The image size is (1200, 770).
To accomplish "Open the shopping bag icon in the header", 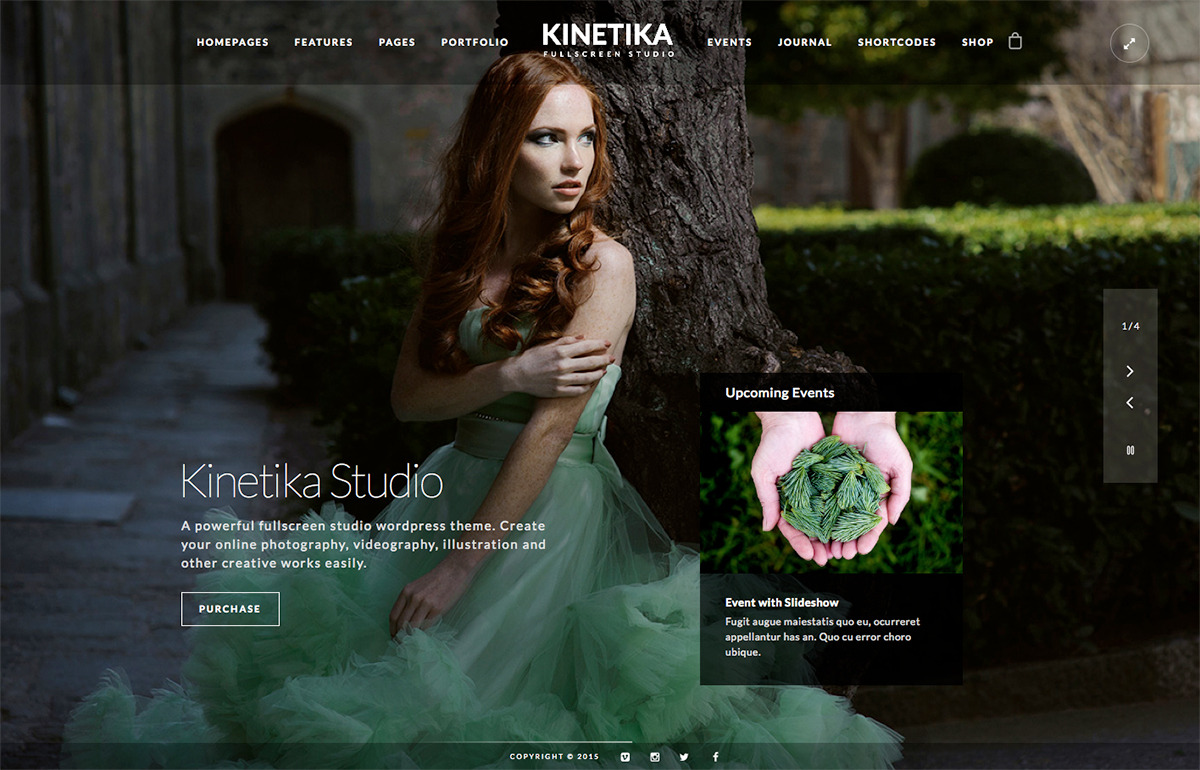I will [x=1015, y=41].
